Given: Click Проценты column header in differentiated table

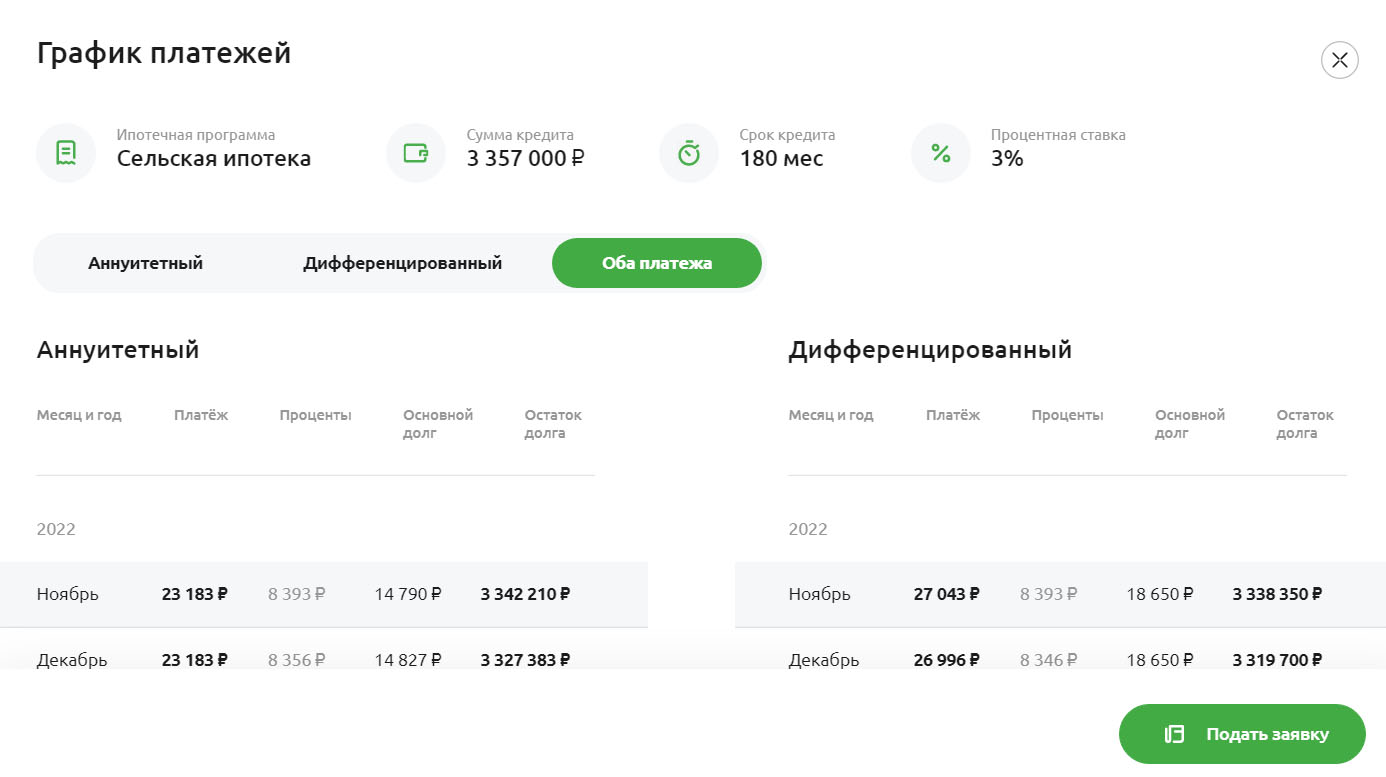Looking at the screenshot, I should click(1068, 415).
